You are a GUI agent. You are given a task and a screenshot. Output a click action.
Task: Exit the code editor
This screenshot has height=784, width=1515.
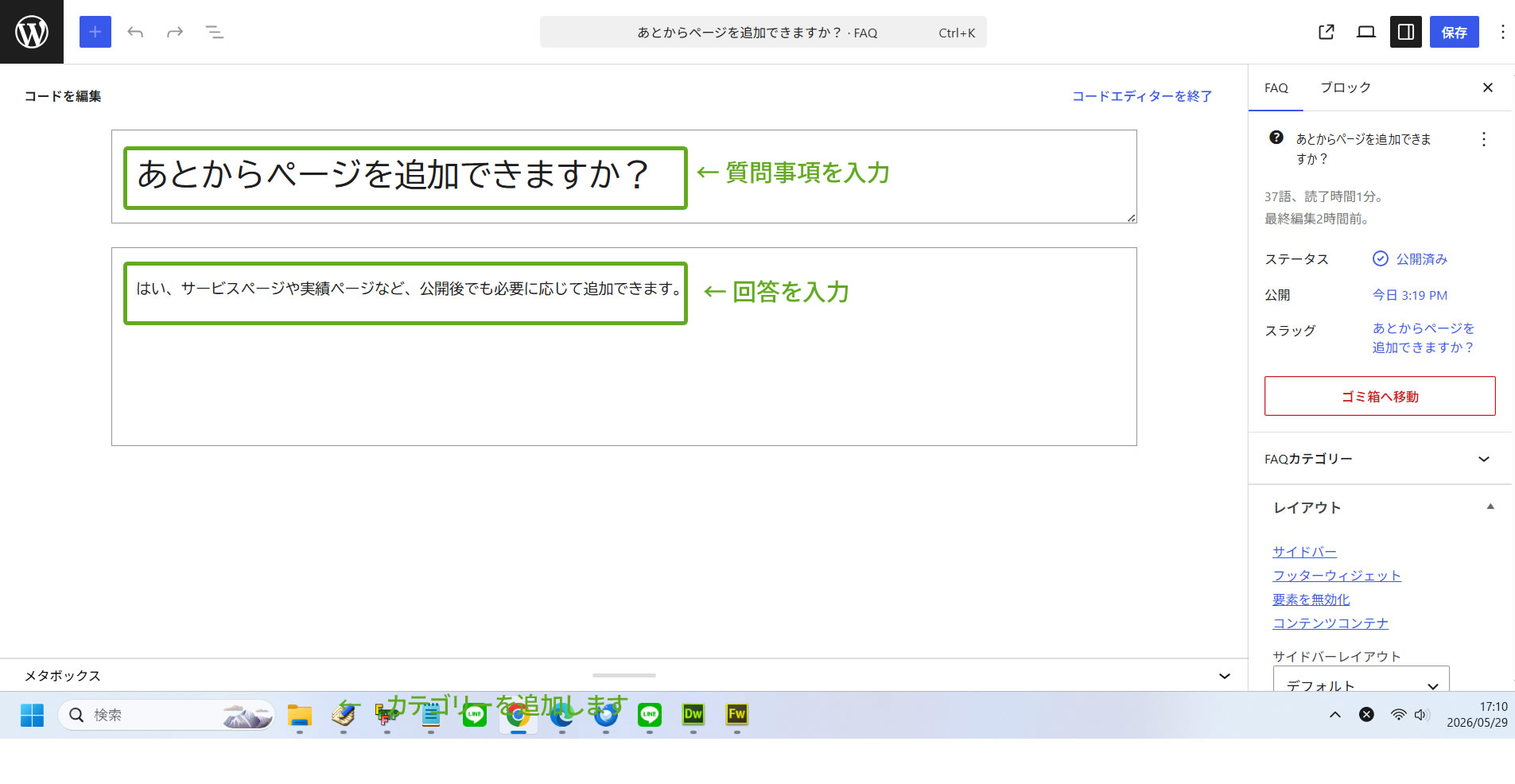pos(1142,96)
